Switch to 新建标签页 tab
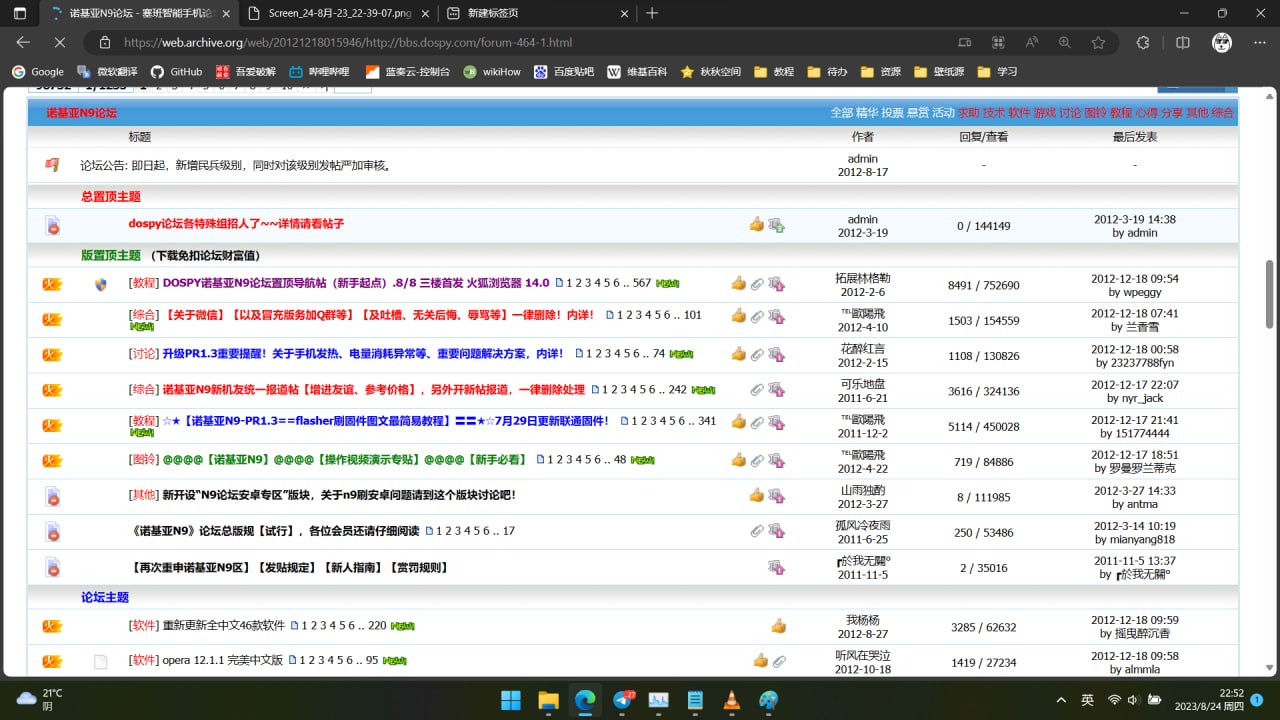 [x=536, y=13]
